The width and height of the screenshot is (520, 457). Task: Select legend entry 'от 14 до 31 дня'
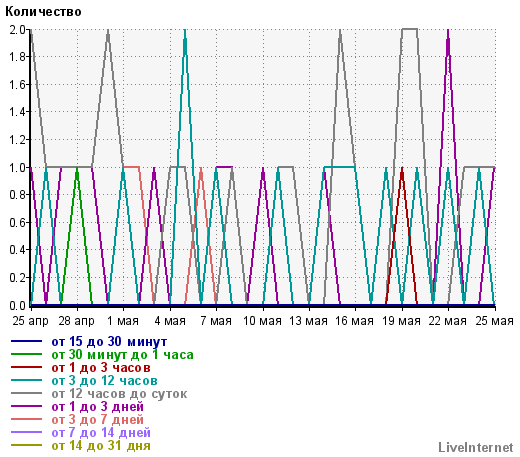click(x=101, y=446)
